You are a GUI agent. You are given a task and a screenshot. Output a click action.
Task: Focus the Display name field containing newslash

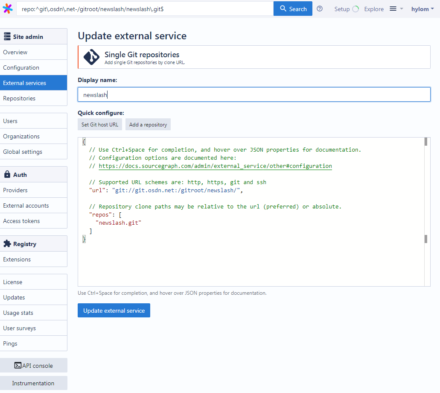click(254, 95)
